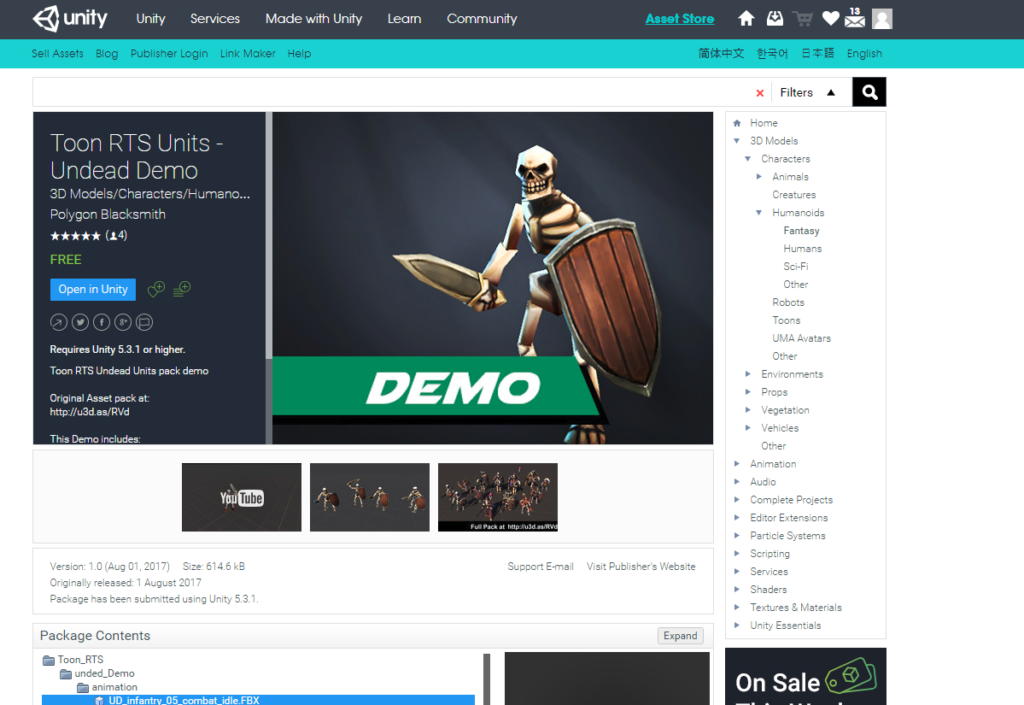Screen dimensions: 1024x705
Task: Collapse the 3D Models category
Action: tap(737, 141)
